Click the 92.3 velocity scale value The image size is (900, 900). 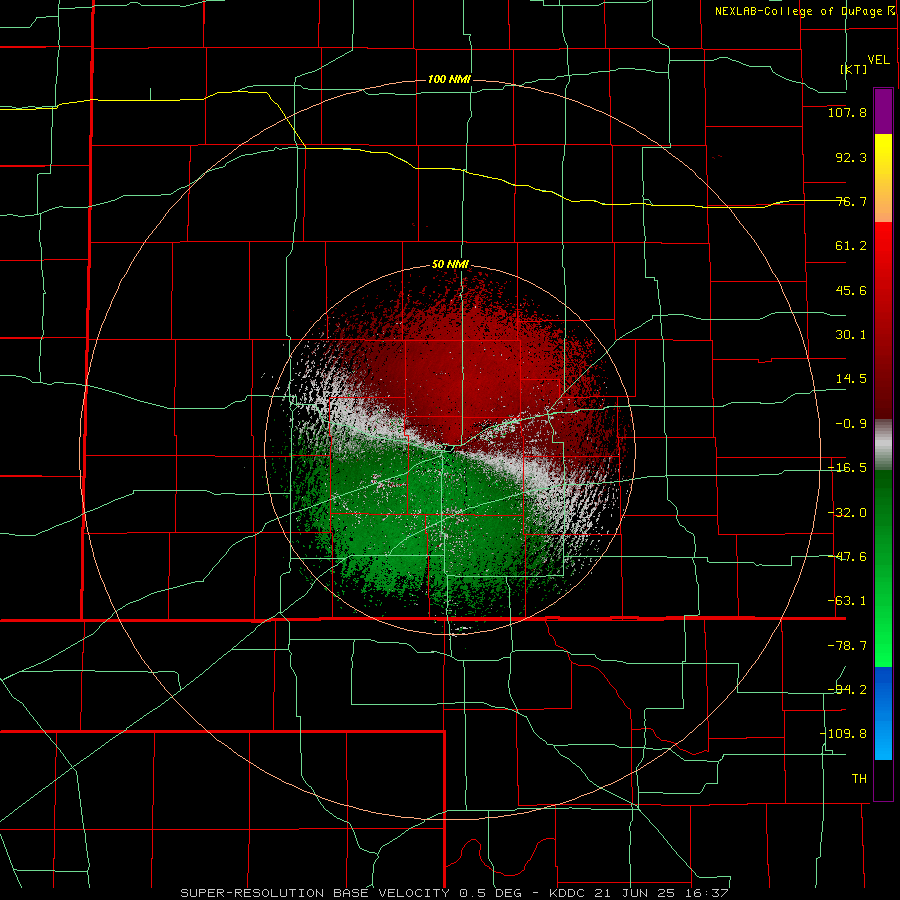pyautogui.click(x=851, y=157)
